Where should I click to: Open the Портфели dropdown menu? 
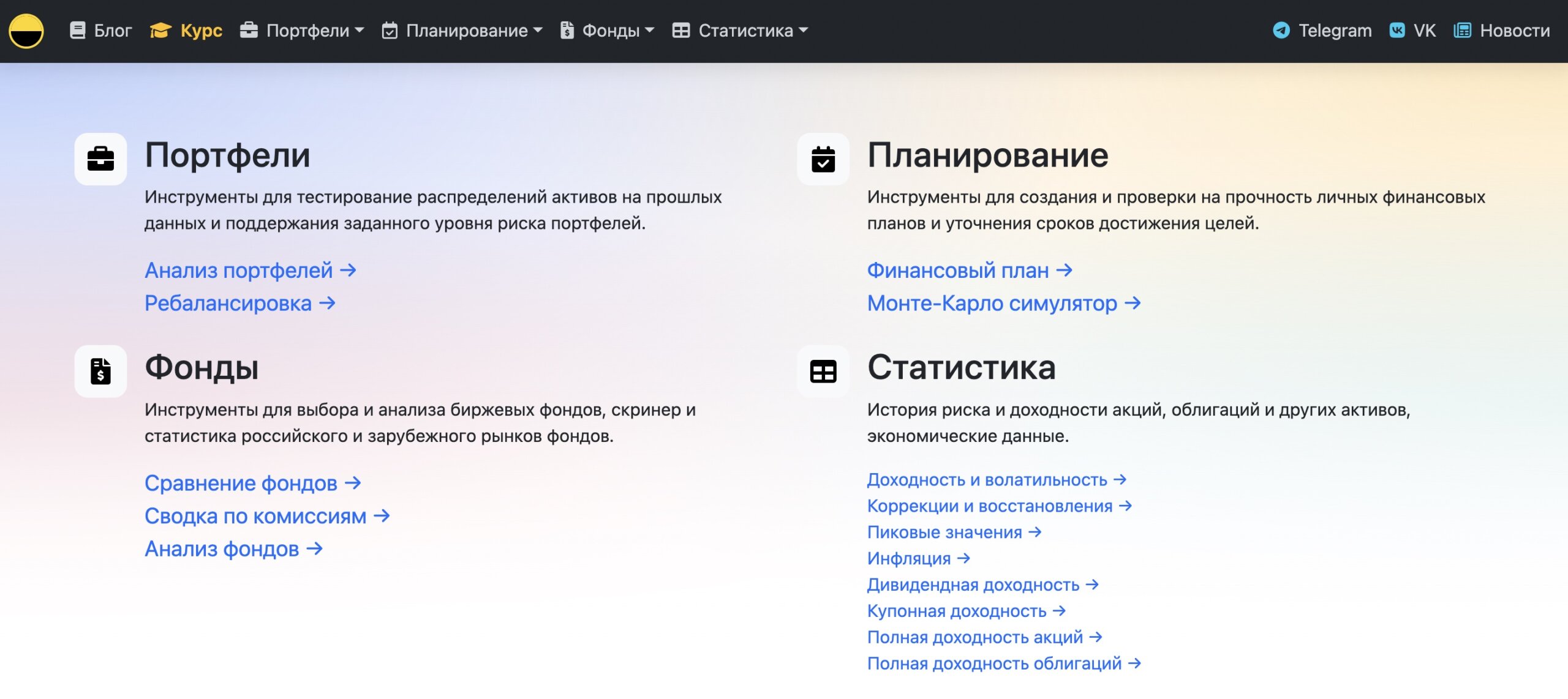click(x=302, y=30)
